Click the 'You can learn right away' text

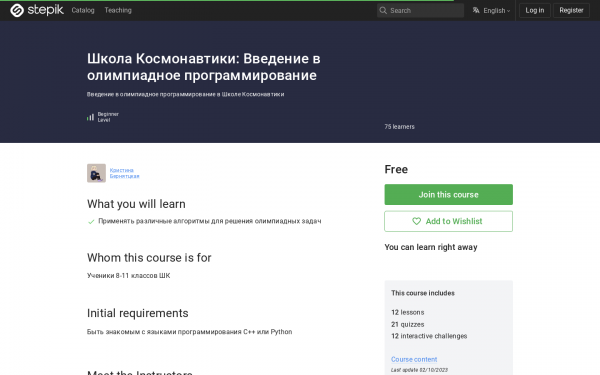click(x=431, y=247)
